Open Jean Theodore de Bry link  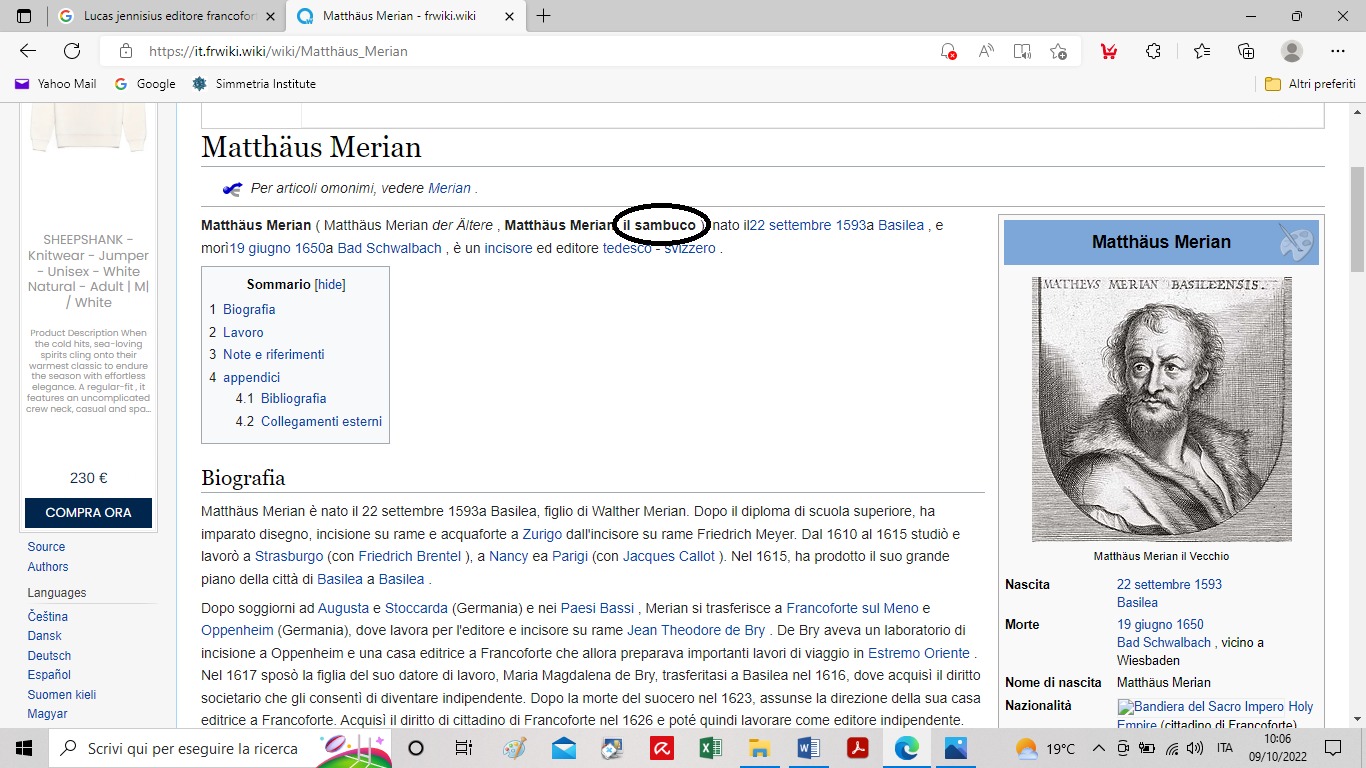pos(696,630)
